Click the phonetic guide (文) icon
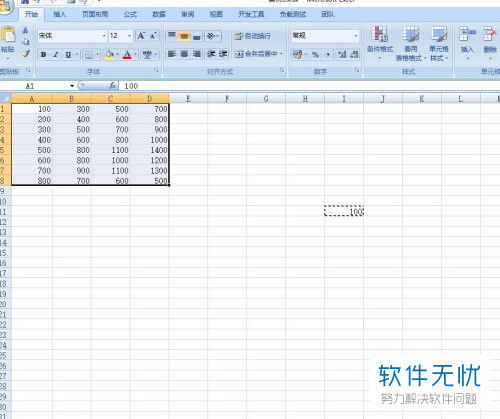The width and height of the screenshot is (500, 419). 147,55
